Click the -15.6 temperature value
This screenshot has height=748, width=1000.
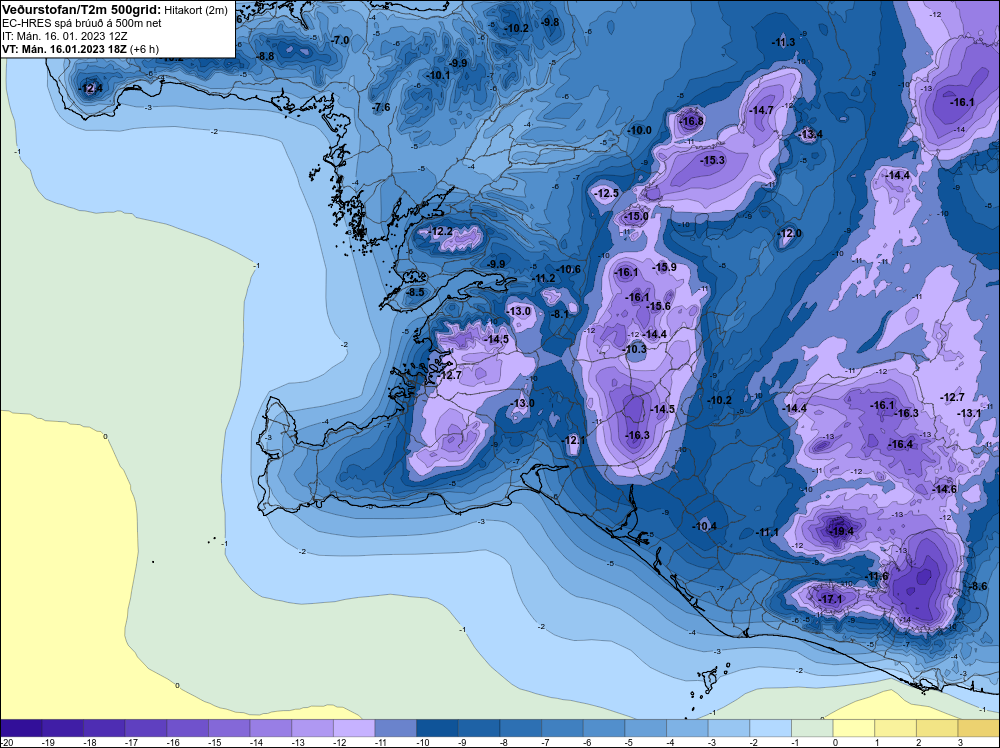(x=659, y=307)
